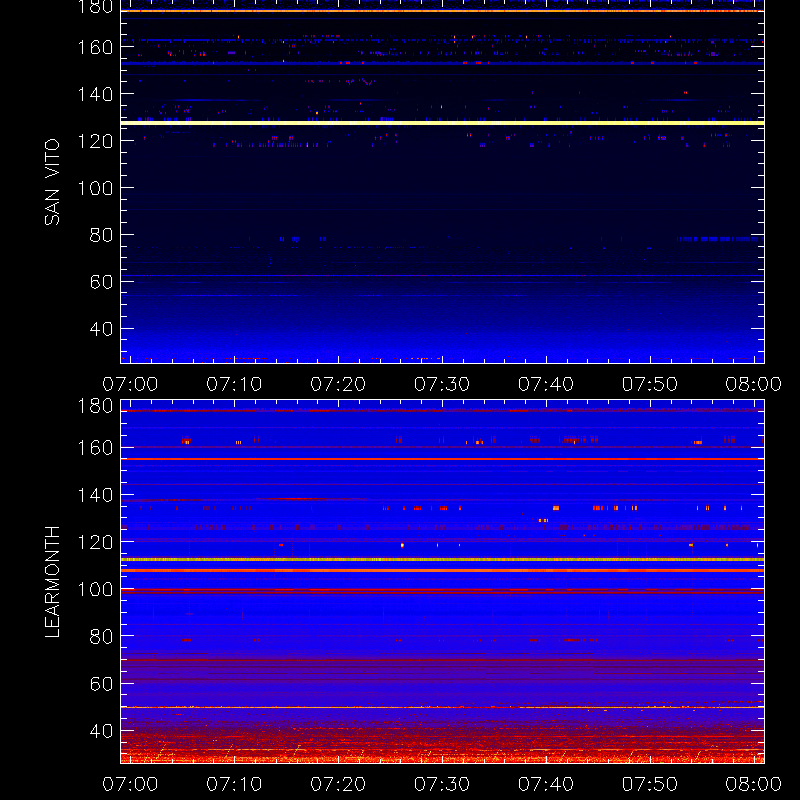Click the SAN VITO vertical axis label
The image size is (800, 800).
[x=52, y=182]
